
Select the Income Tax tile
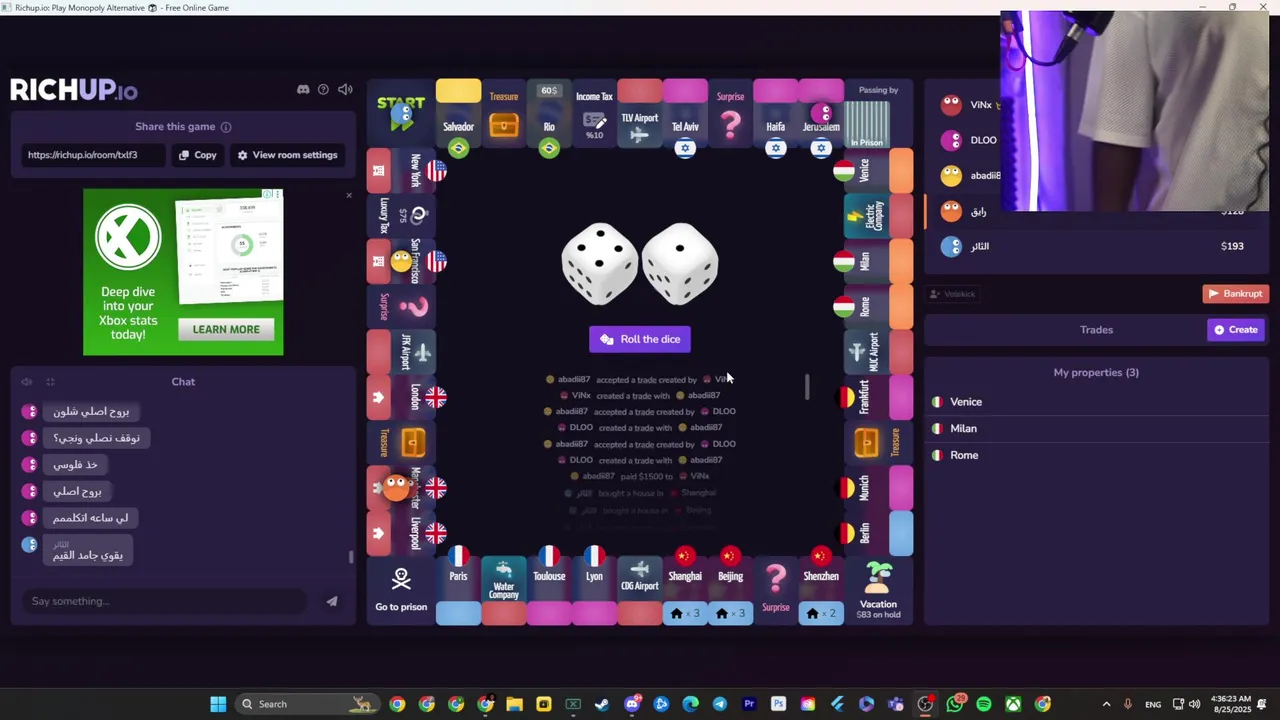tap(594, 113)
